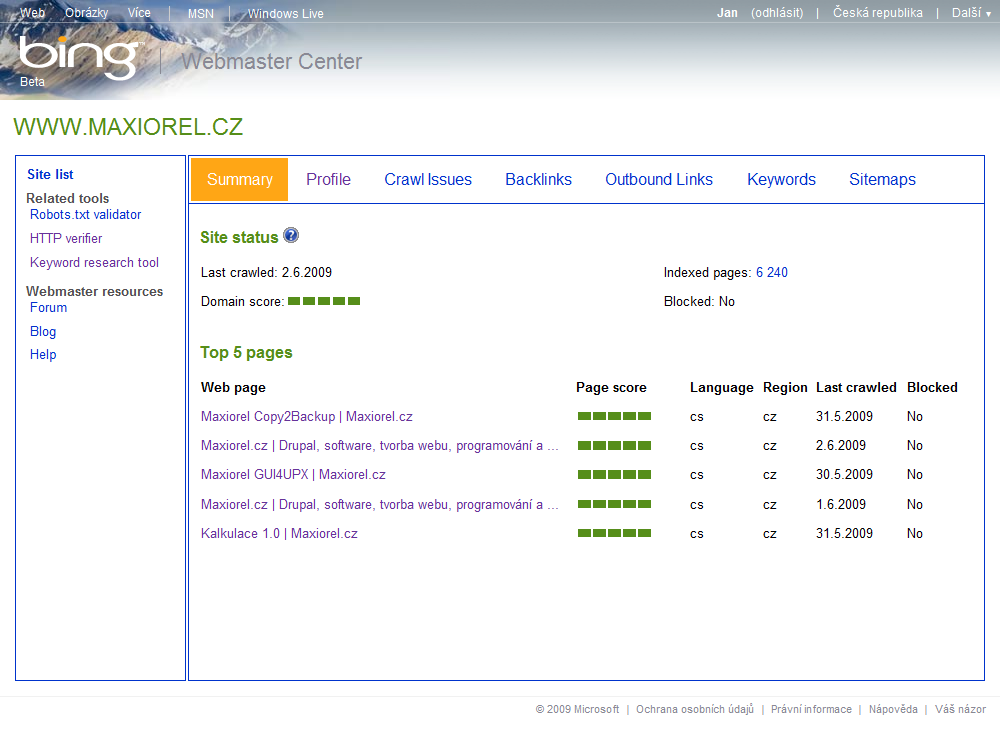Open Kalkulace 1.0 page link
1000x747 pixels.
click(279, 533)
